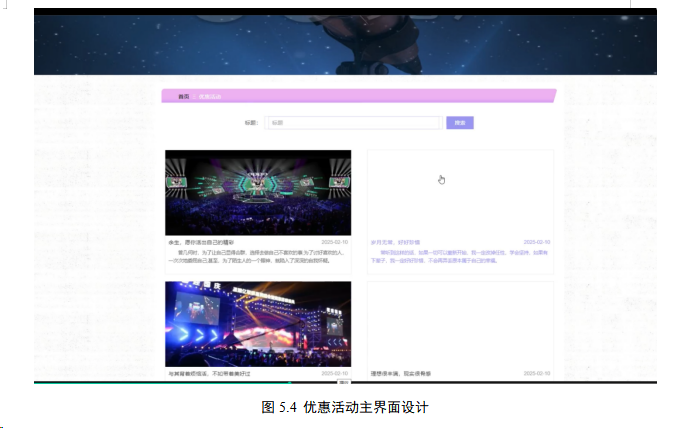Click date 2025-02-10 beside 理想很丰满 article
This screenshot has height=428, width=699.
[x=537, y=373]
